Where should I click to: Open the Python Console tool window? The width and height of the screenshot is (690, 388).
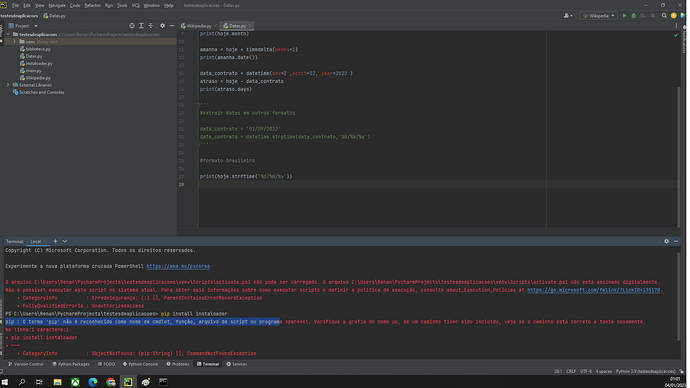(x=140, y=364)
